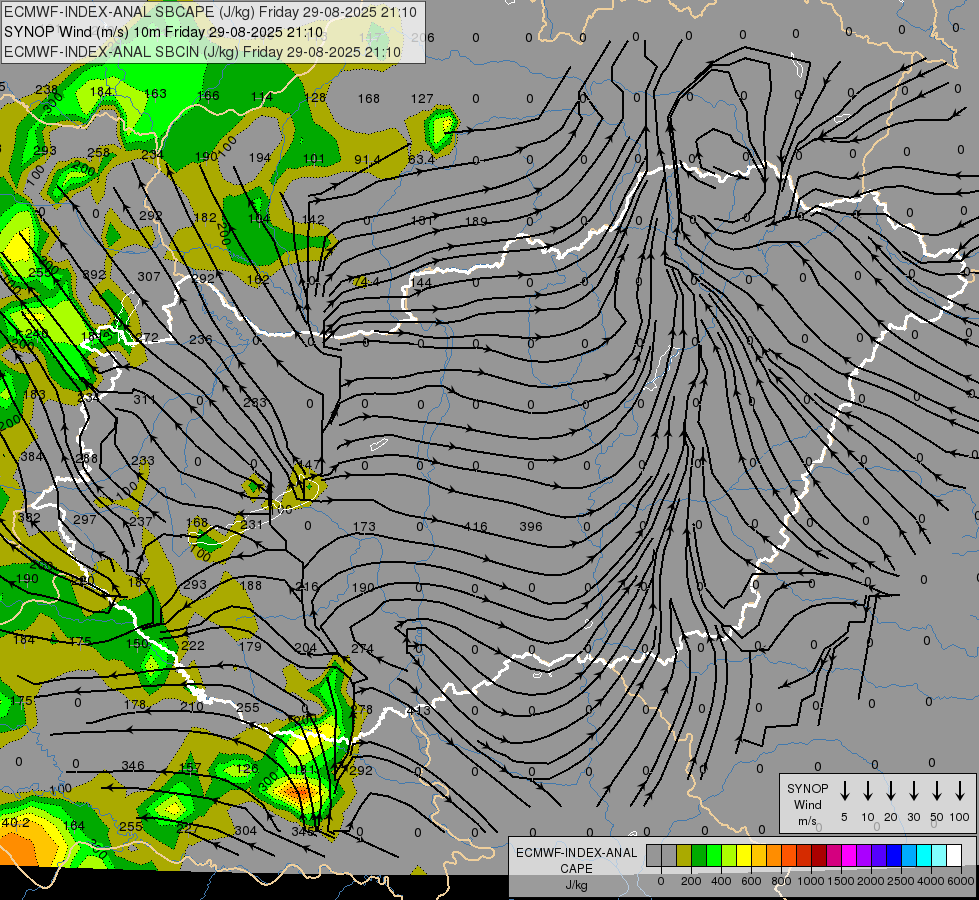Click the 600 tick on the CAPE scale
979x900 pixels.
coord(751,881)
